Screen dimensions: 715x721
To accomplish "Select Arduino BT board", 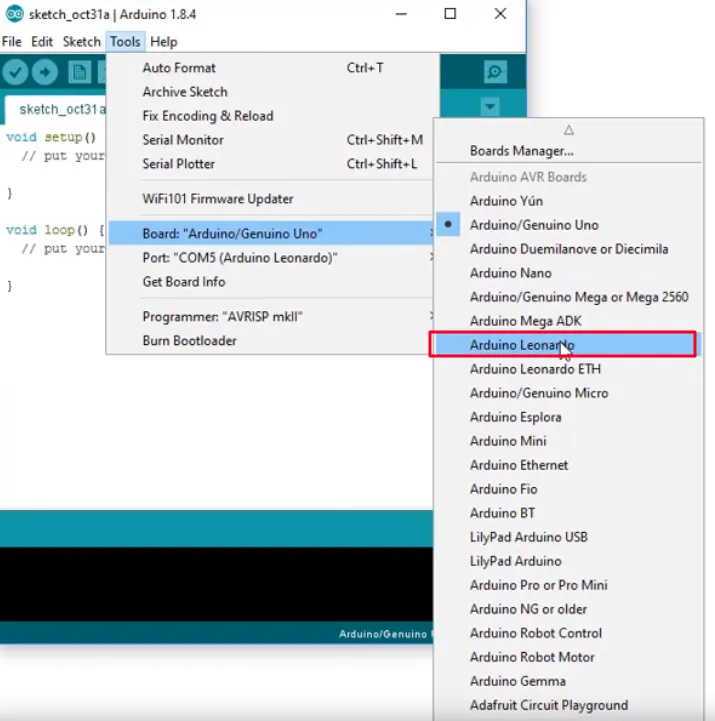I will pos(568,513).
